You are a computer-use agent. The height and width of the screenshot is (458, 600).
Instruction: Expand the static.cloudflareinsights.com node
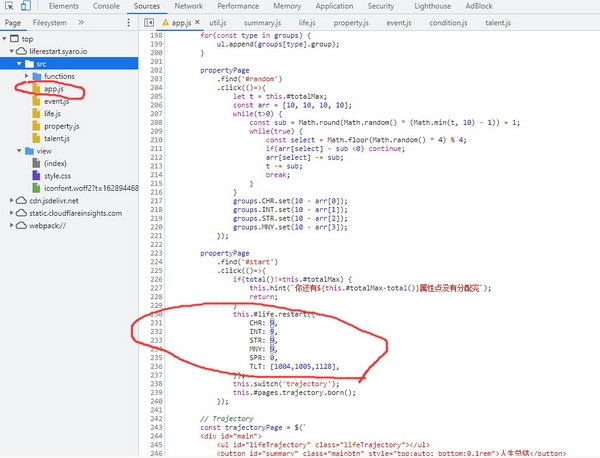coord(11,213)
